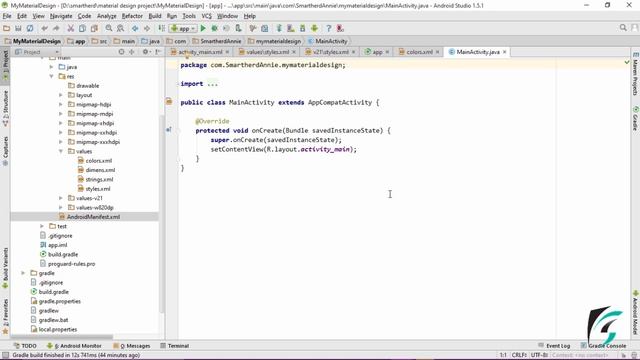Click the Search Everywhere magnifier icon
The height and width of the screenshot is (360, 640).
point(623,28)
